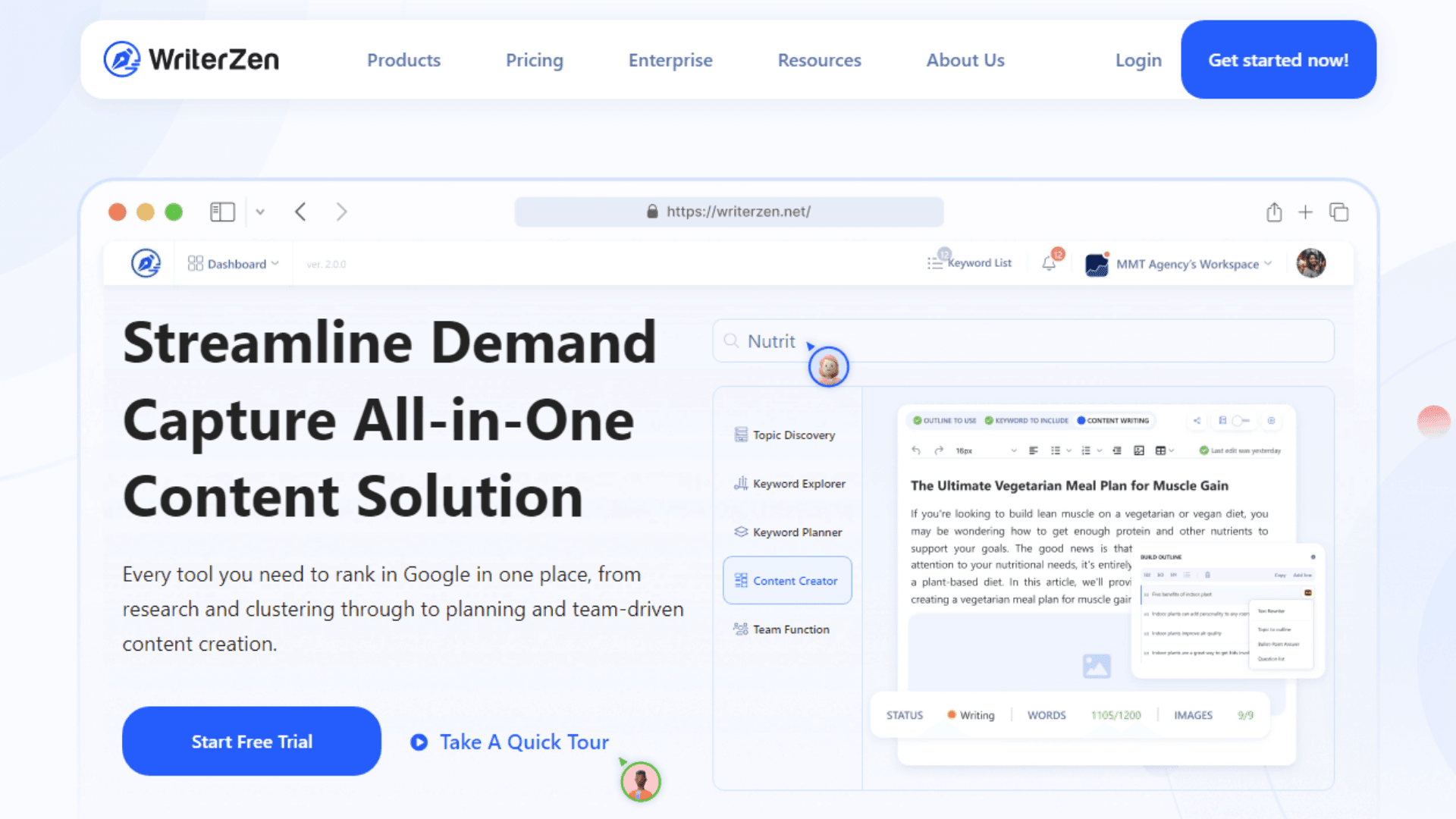Image resolution: width=1456 pixels, height=819 pixels.
Task: Open the MMT Agency's Workspace dropdown
Action: click(1187, 264)
